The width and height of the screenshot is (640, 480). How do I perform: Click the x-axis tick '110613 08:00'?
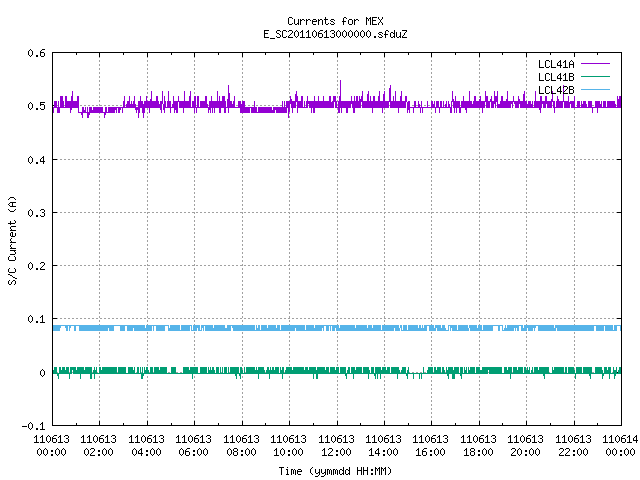tap(242, 446)
